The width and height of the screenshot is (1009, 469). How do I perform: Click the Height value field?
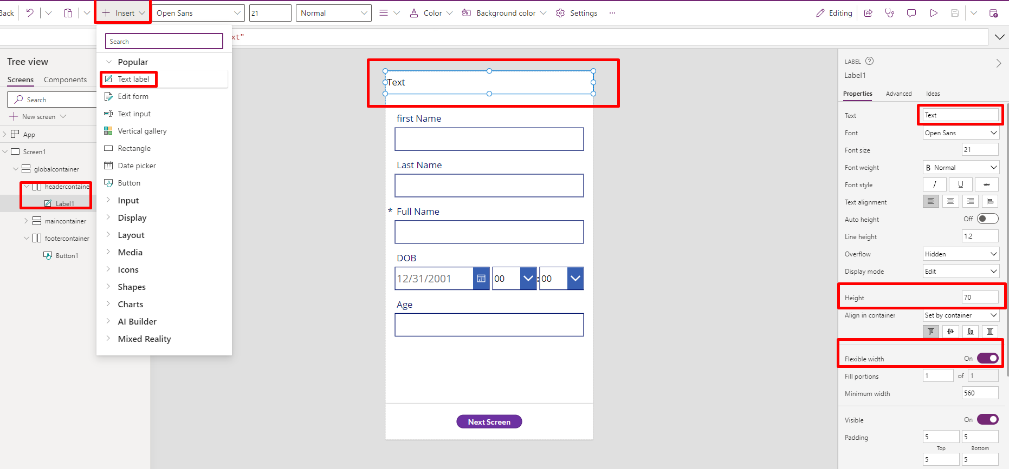tap(980, 298)
